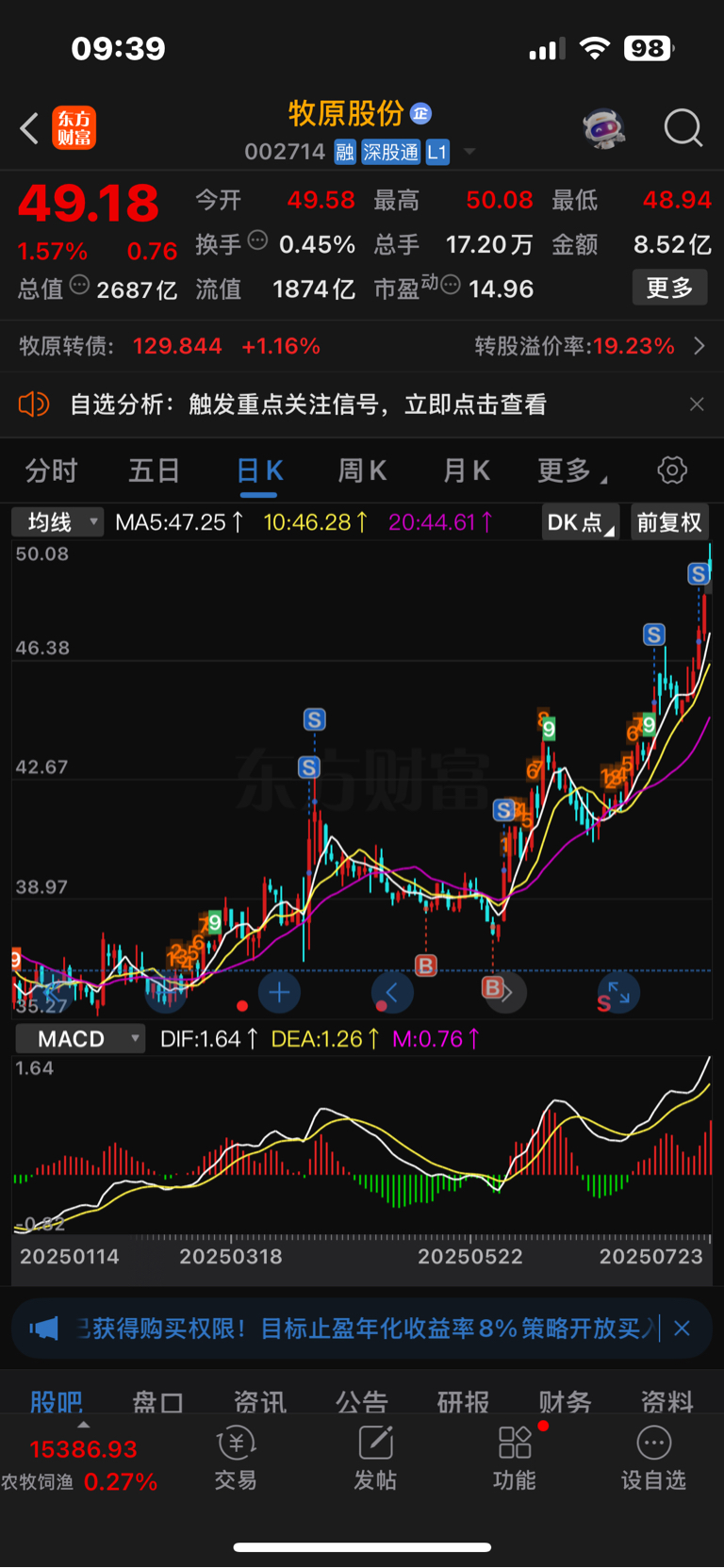Image resolution: width=724 pixels, height=1568 pixels.
Task: Tap the topmost S sell marker on chart
Action: [x=699, y=573]
